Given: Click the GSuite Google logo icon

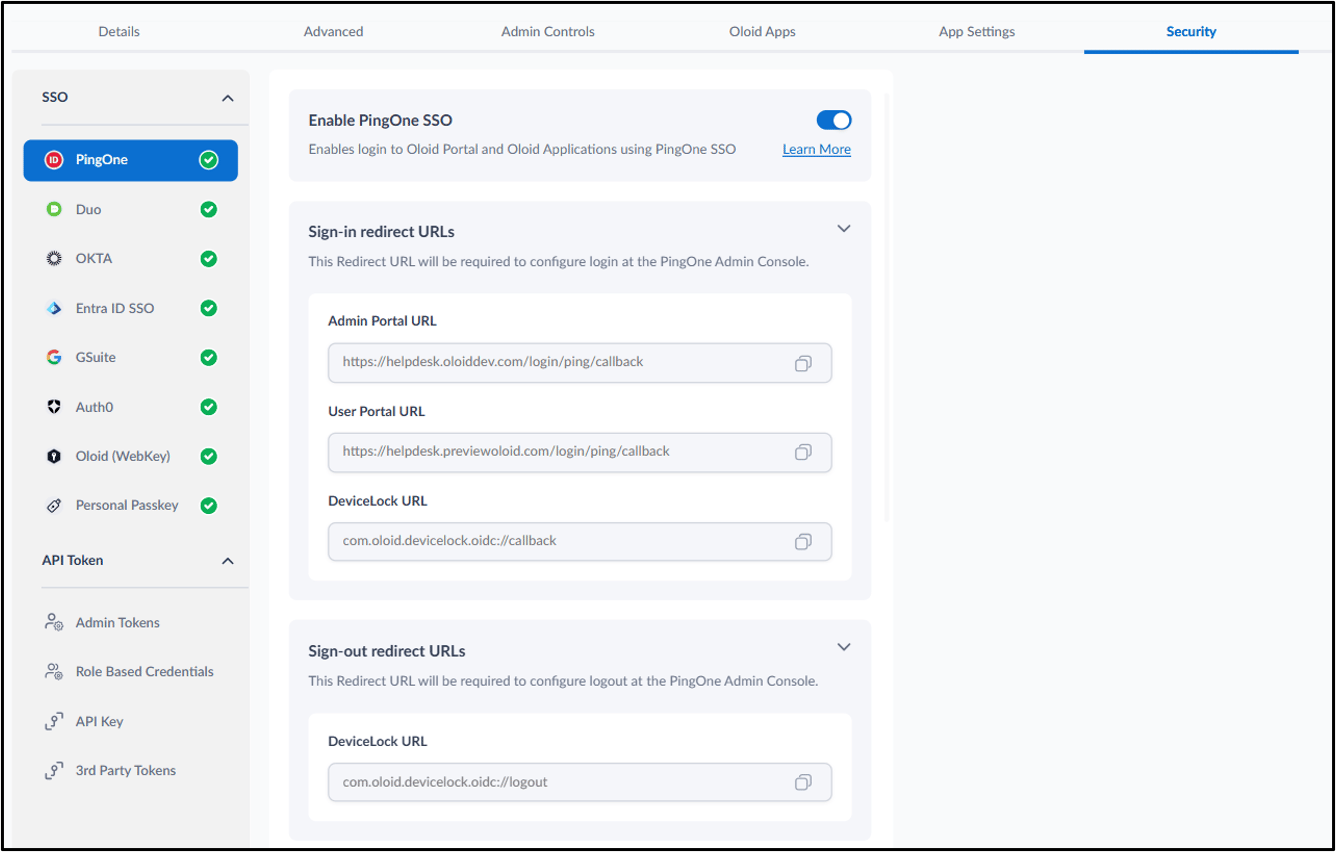Looking at the screenshot, I should tap(54, 357).
